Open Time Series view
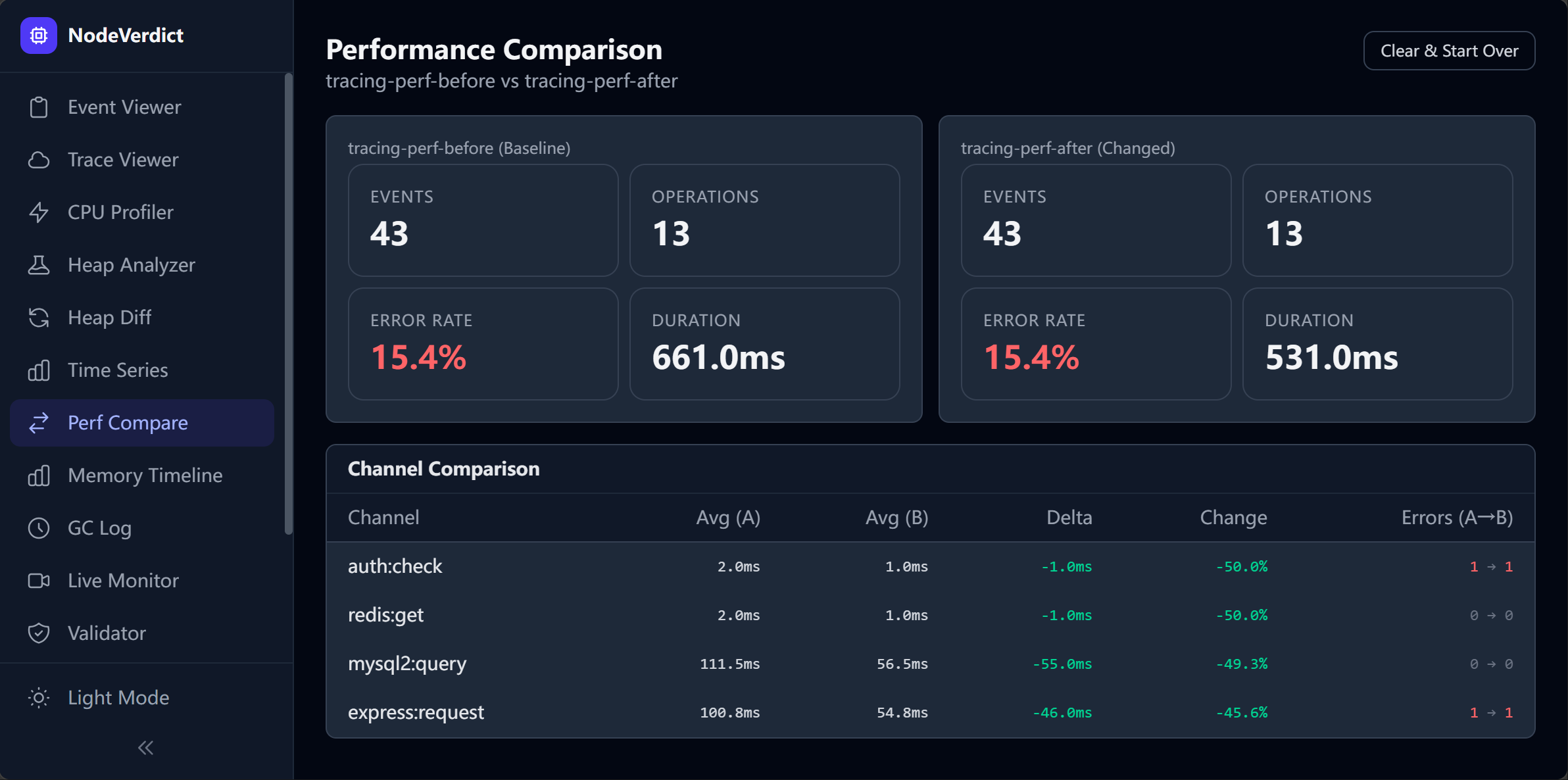1568x780 pixels. [142, 370]
